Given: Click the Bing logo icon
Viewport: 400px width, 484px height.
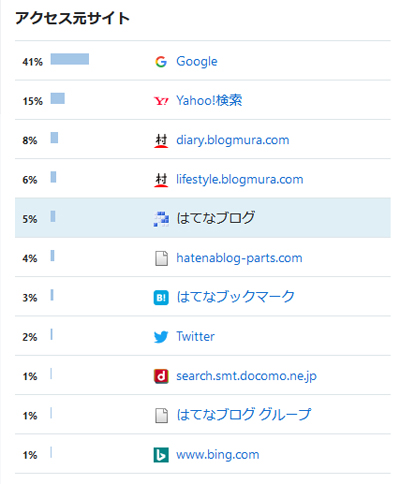Looking at the screenshot, I should (161, 455).
